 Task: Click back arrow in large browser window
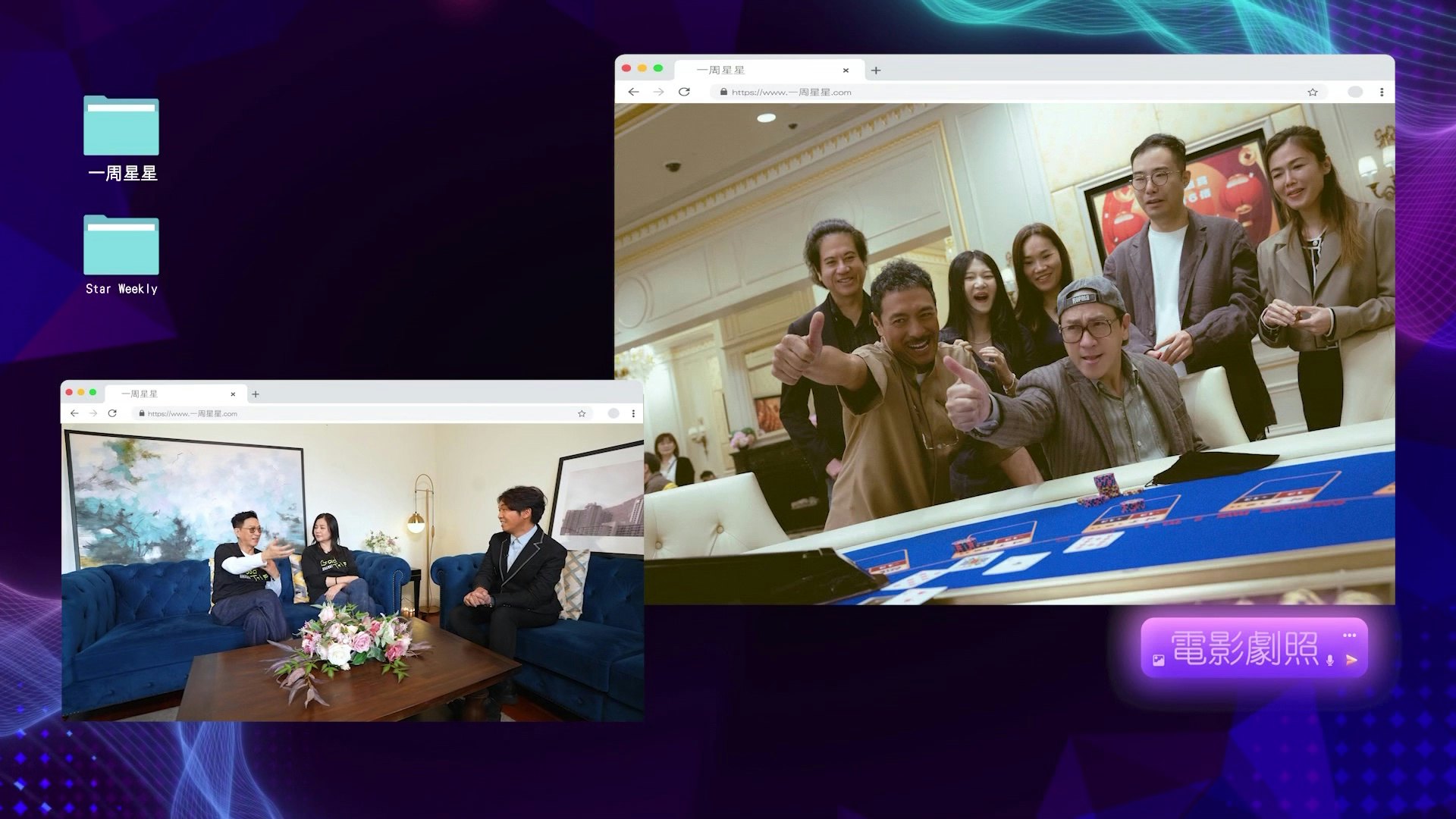(633, 92)
